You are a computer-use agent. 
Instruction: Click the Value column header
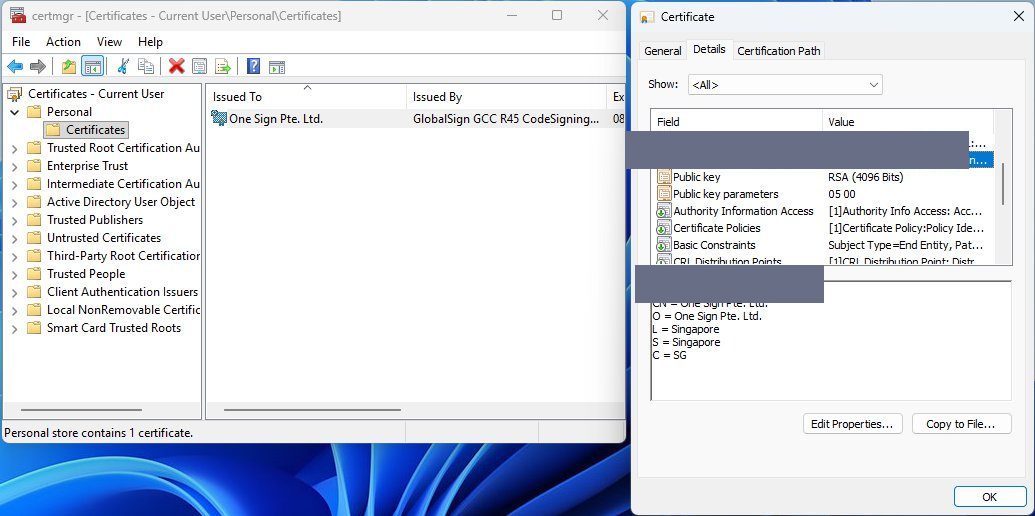pyautogui.click(x=908, y=122)
